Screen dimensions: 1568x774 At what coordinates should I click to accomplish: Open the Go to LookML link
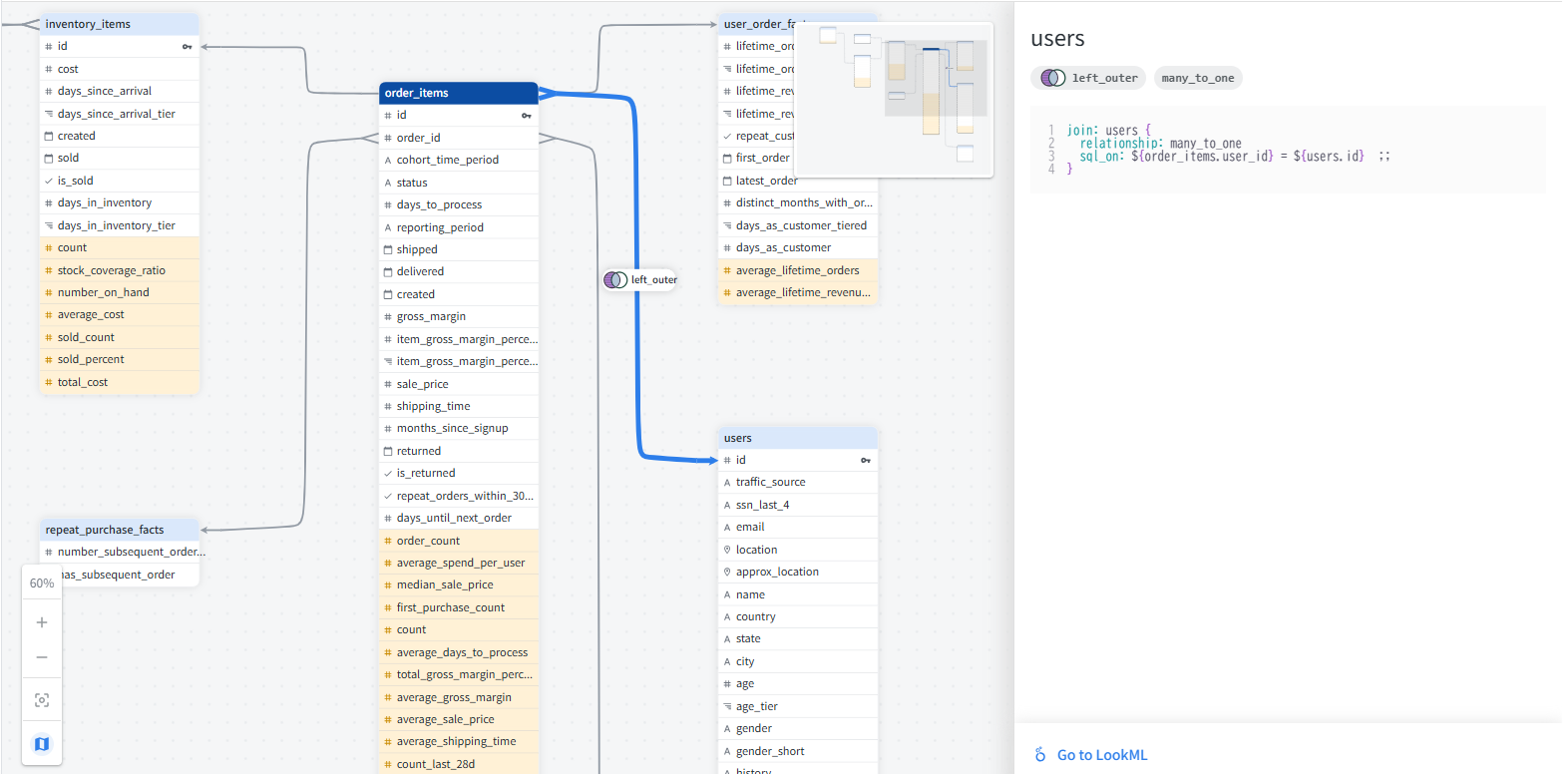point(1101,755)
